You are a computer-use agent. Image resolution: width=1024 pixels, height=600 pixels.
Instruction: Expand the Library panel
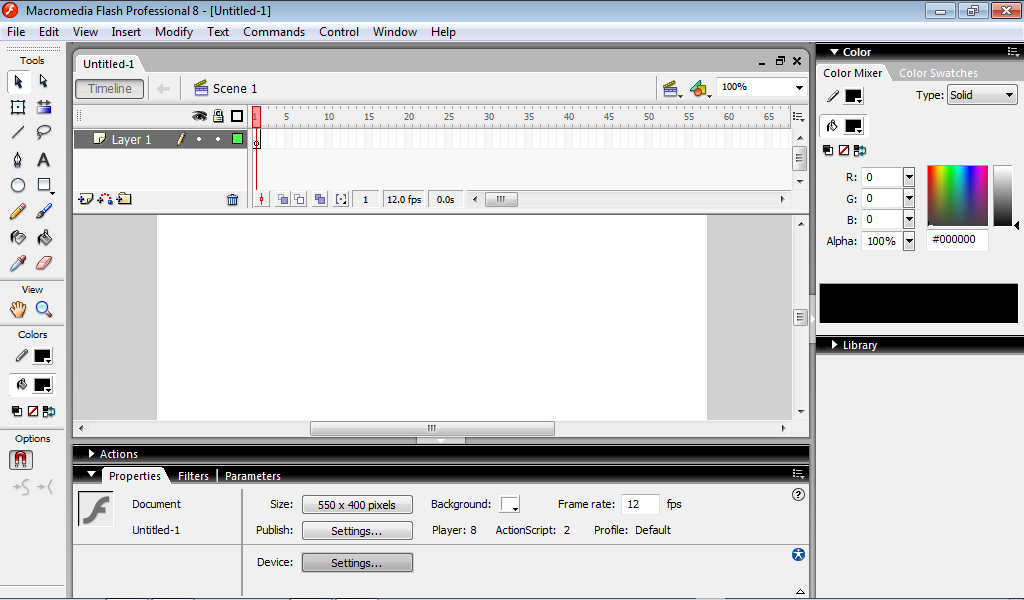pos(835,345)
